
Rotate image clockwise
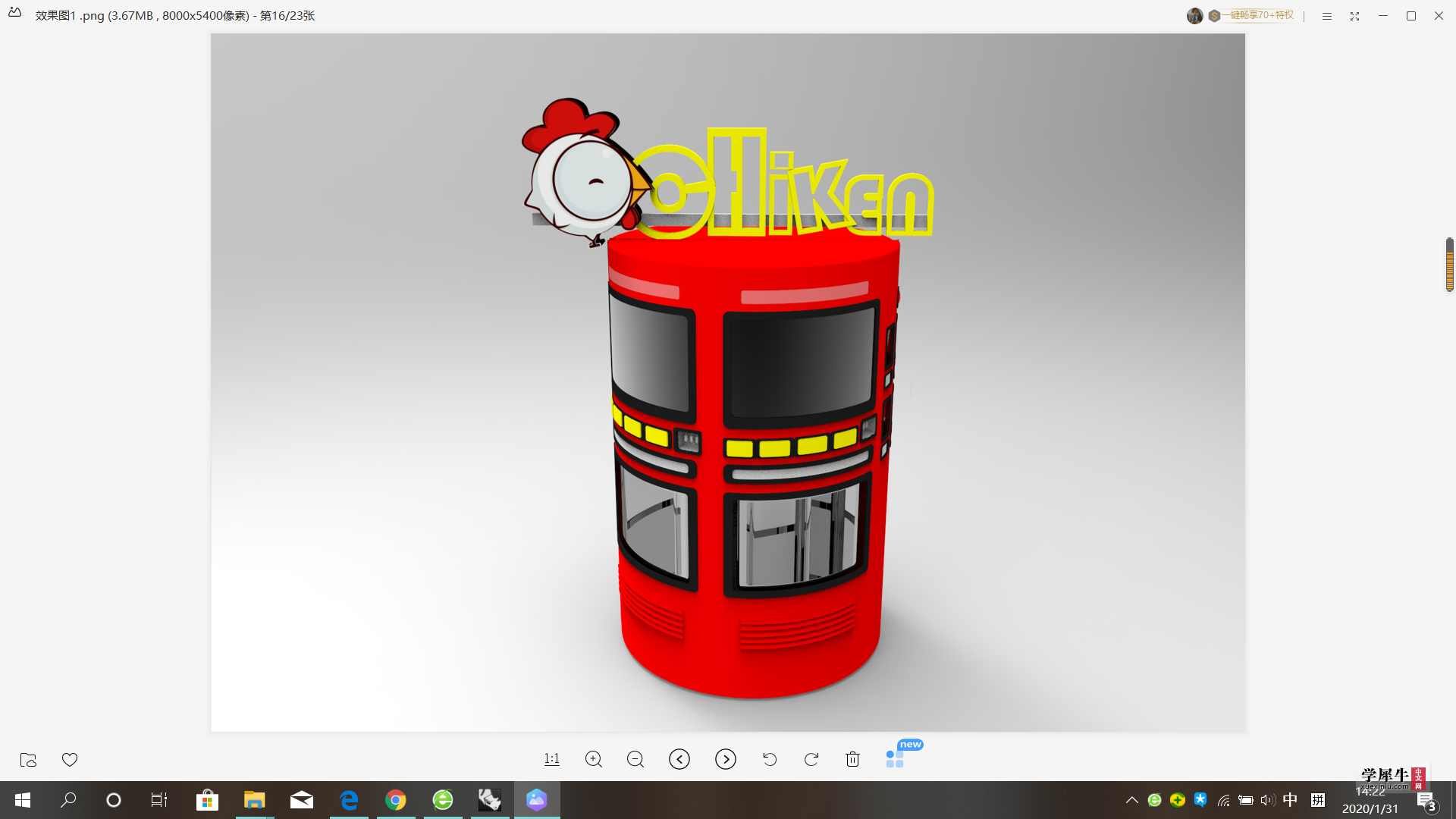click(x=811, y=759)
